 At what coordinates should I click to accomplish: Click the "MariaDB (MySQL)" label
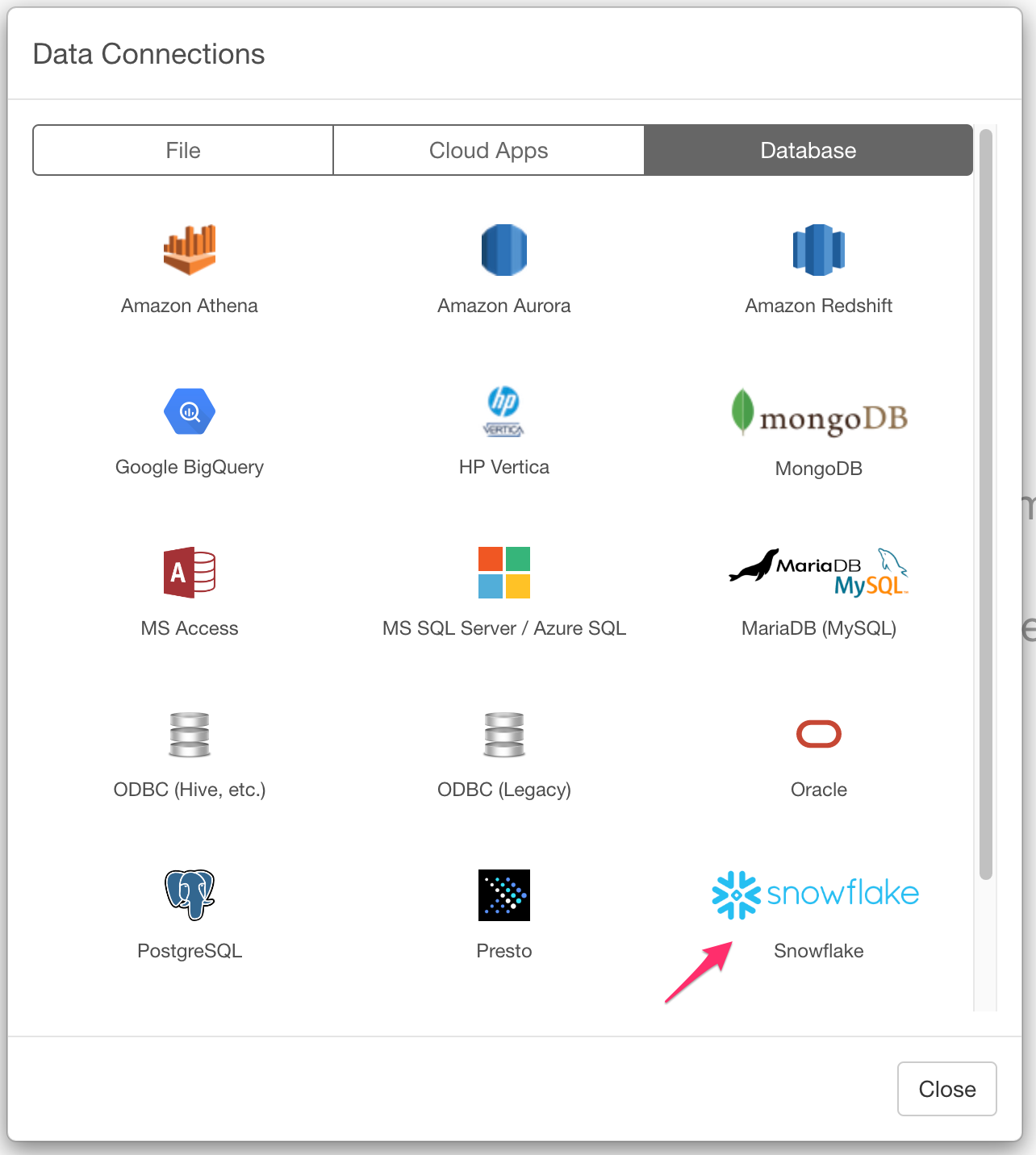pos(819,628)
